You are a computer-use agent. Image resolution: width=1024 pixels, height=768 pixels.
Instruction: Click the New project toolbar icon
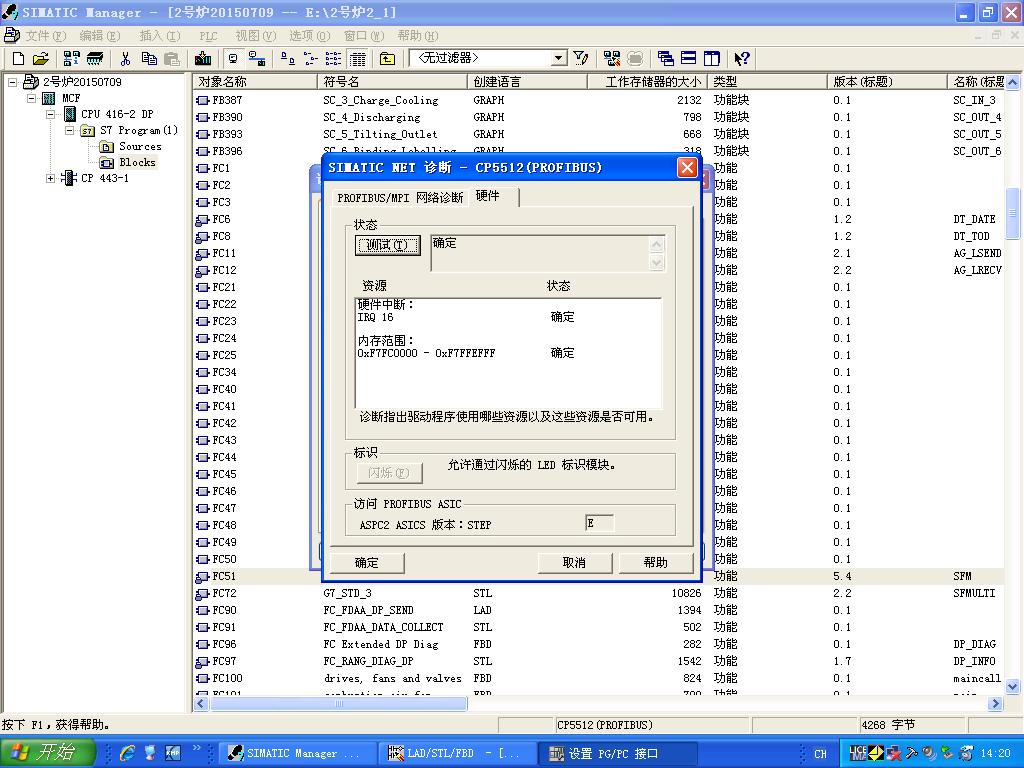tap(18, 59)
